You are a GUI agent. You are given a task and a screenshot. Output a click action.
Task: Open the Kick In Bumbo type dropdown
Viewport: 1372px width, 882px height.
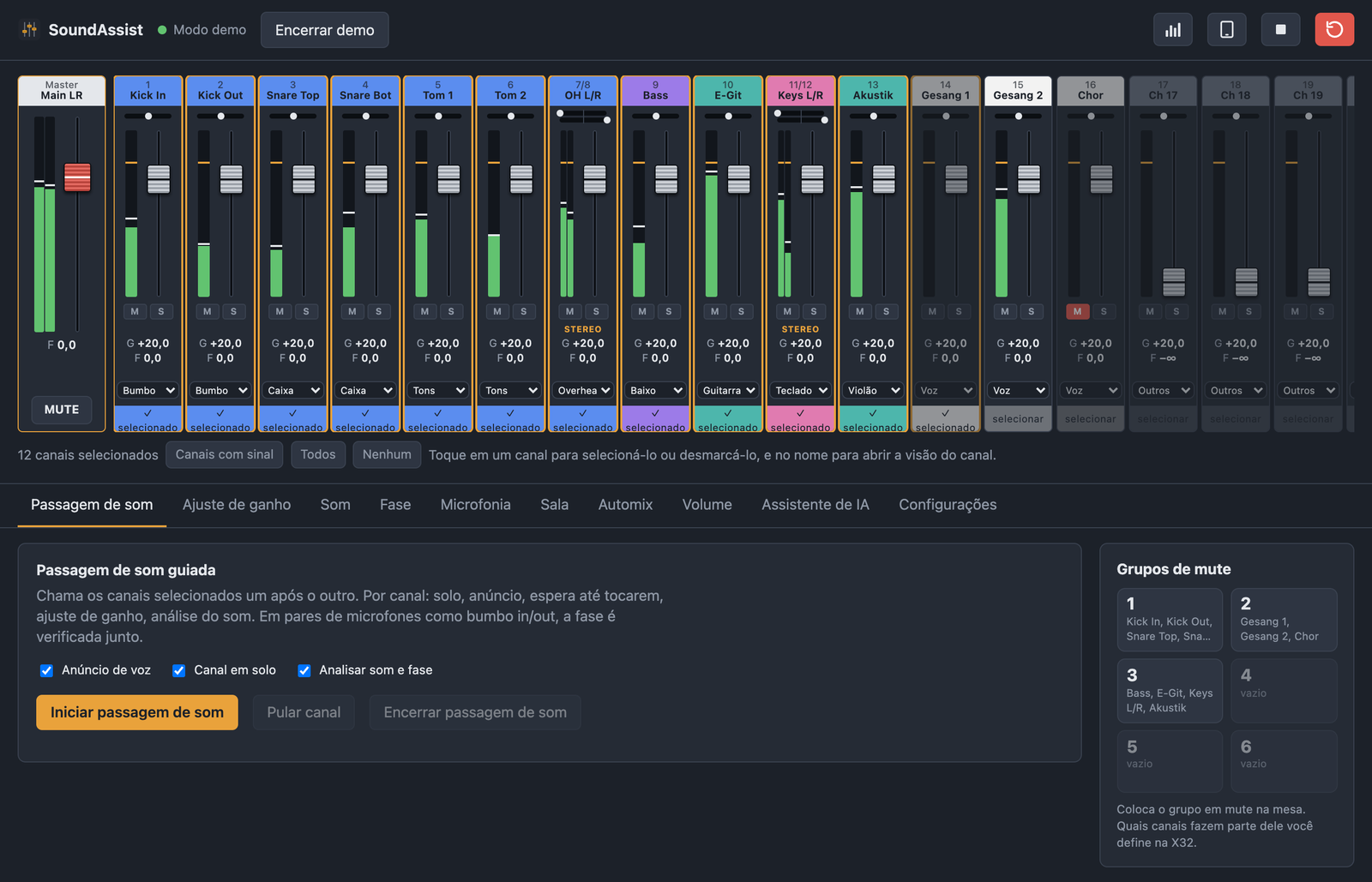click(x=148, y=390)
